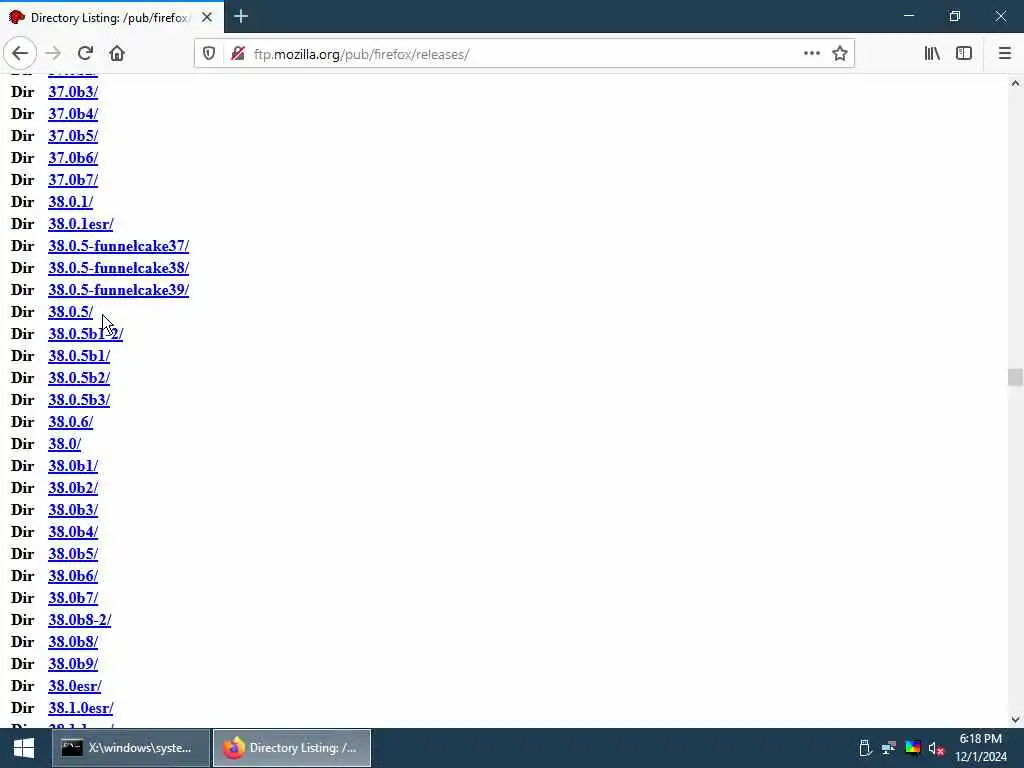Screen dimensions: 1024x768
Task: Open the 37.0b7/ folder link
Action: point(73,180)
